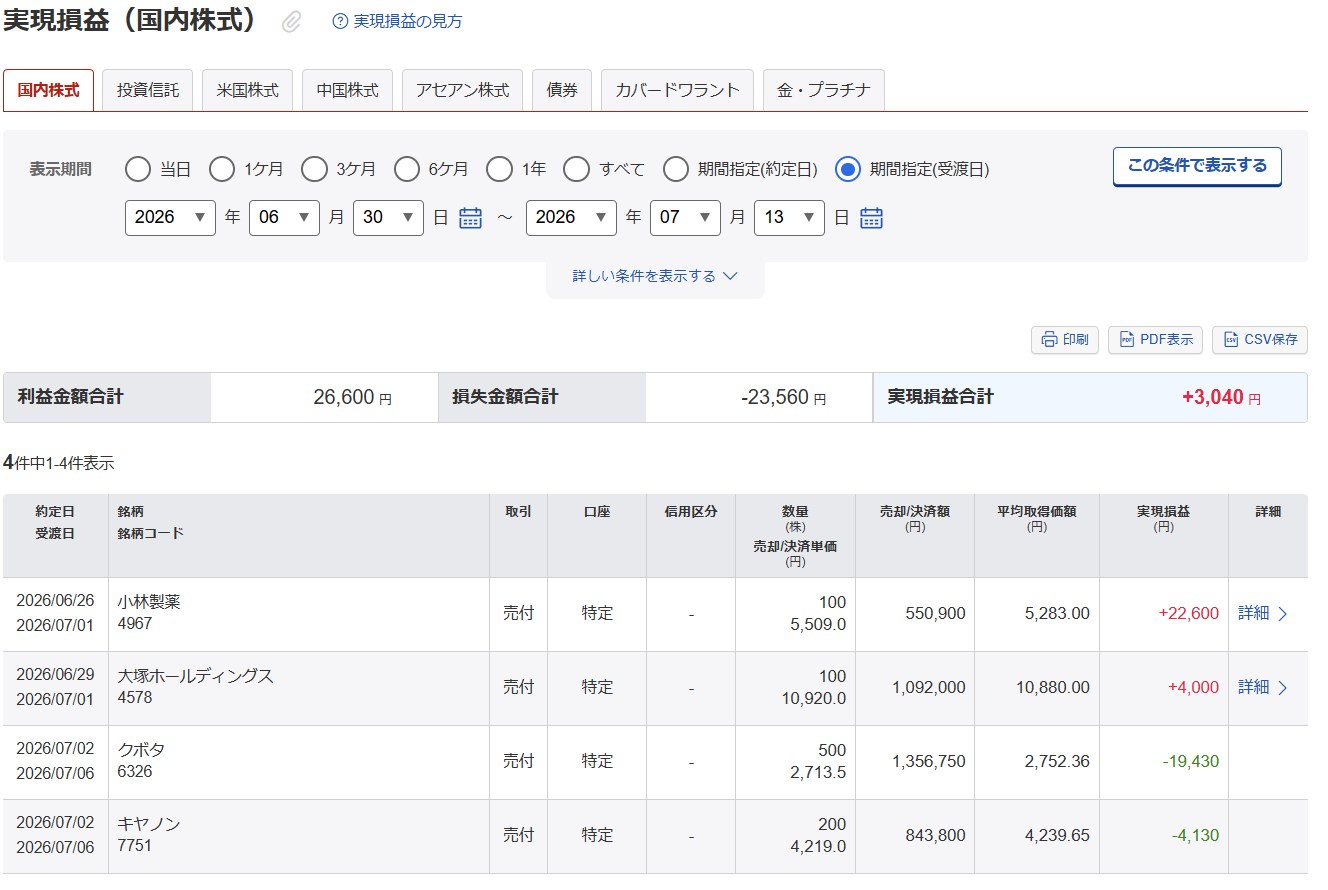1328x890 pixels.
Task: Open the end day 13 dropdown
Action: point(789,218)
